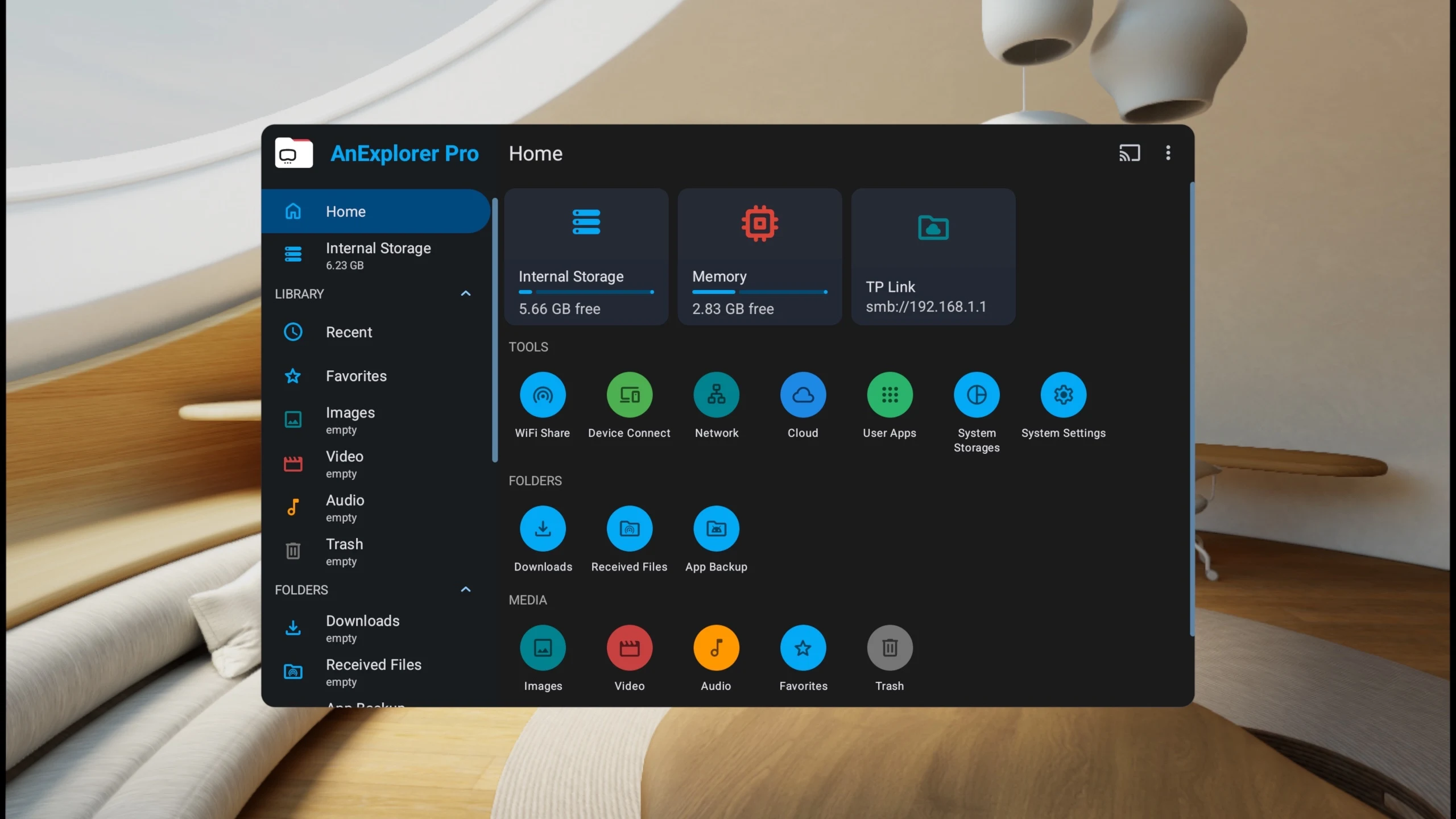Open Downloads in sidebar folders
Screen dimensions: 1456x819
pos(375,628)
